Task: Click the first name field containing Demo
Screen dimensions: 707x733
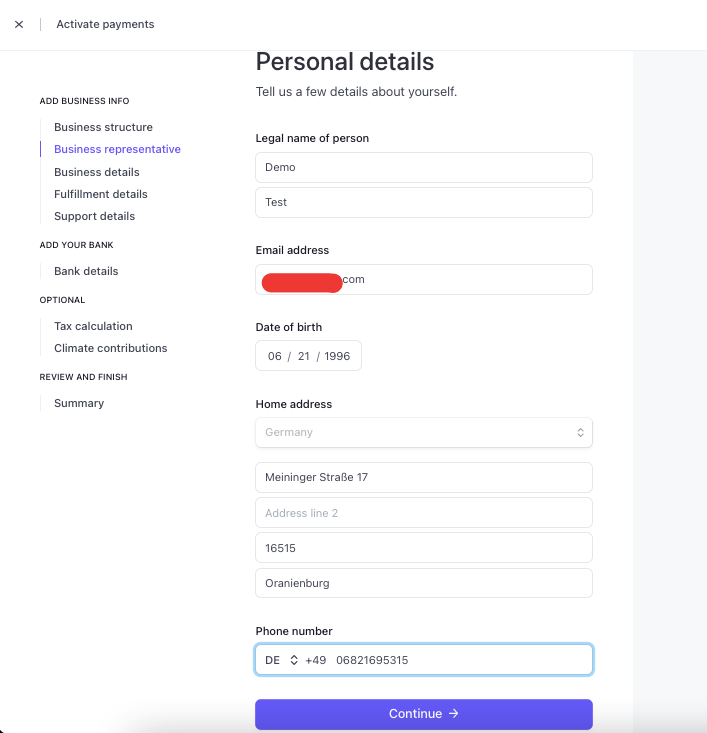Action: pyautogui.click(x=423, y=167)
